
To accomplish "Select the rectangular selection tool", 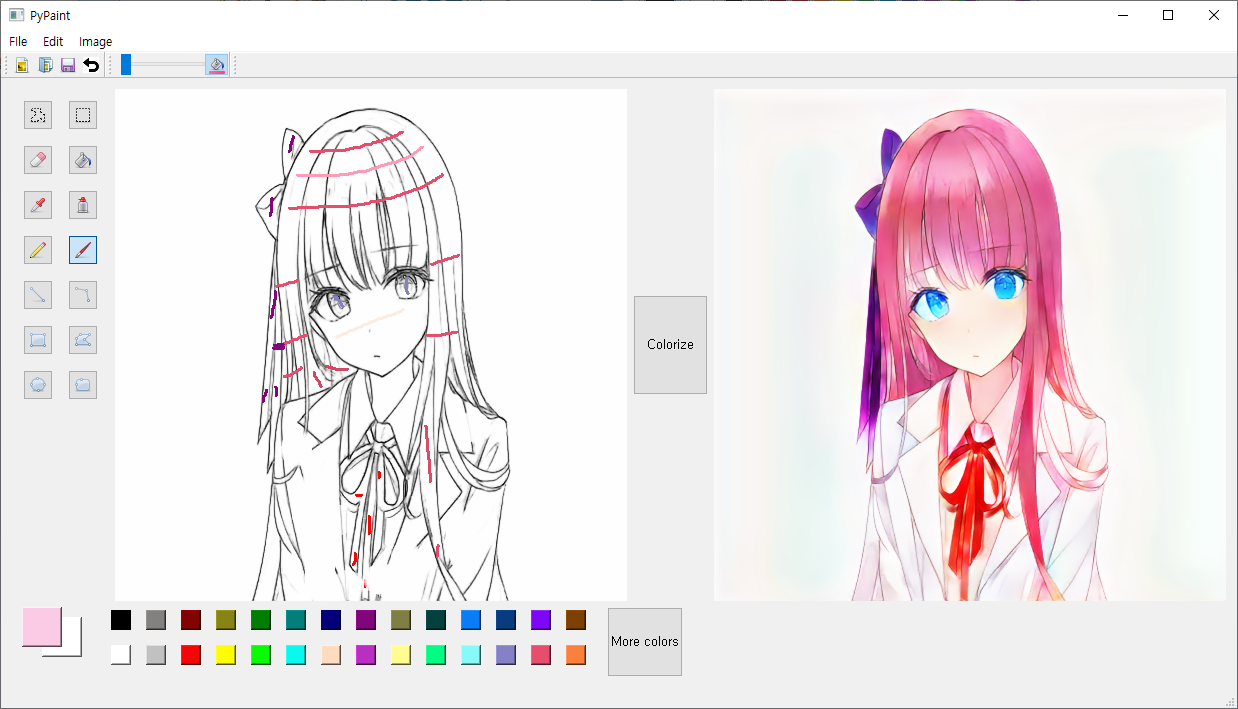I will tap(83, 115).
